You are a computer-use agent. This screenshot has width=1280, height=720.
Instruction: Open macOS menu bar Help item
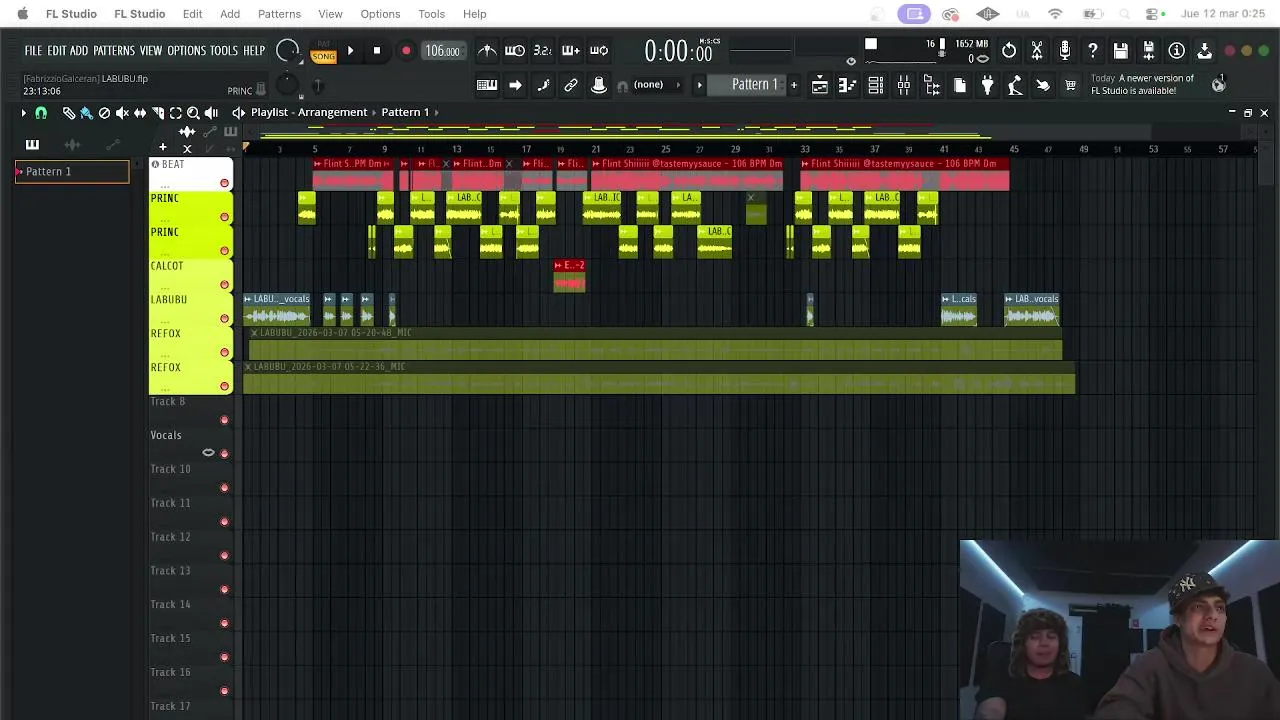tap(474, 14)
